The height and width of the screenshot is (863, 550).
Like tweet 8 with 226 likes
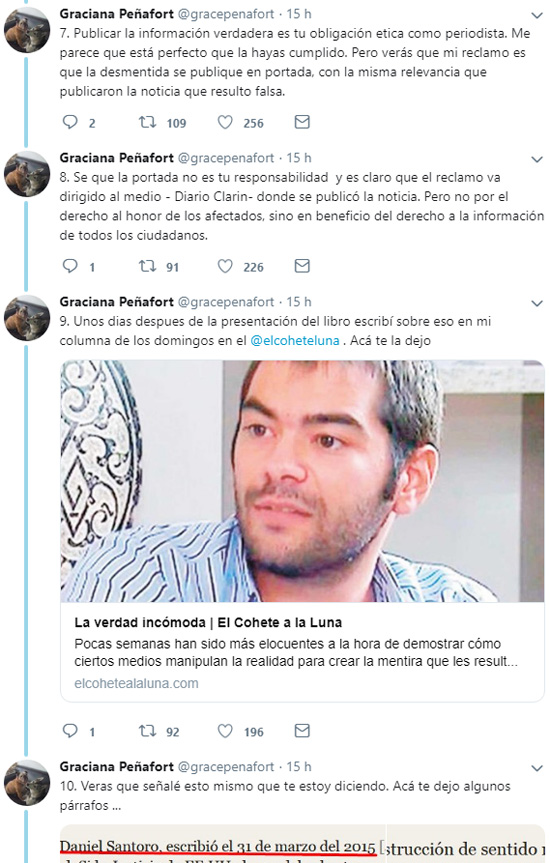tap(225, 266)
